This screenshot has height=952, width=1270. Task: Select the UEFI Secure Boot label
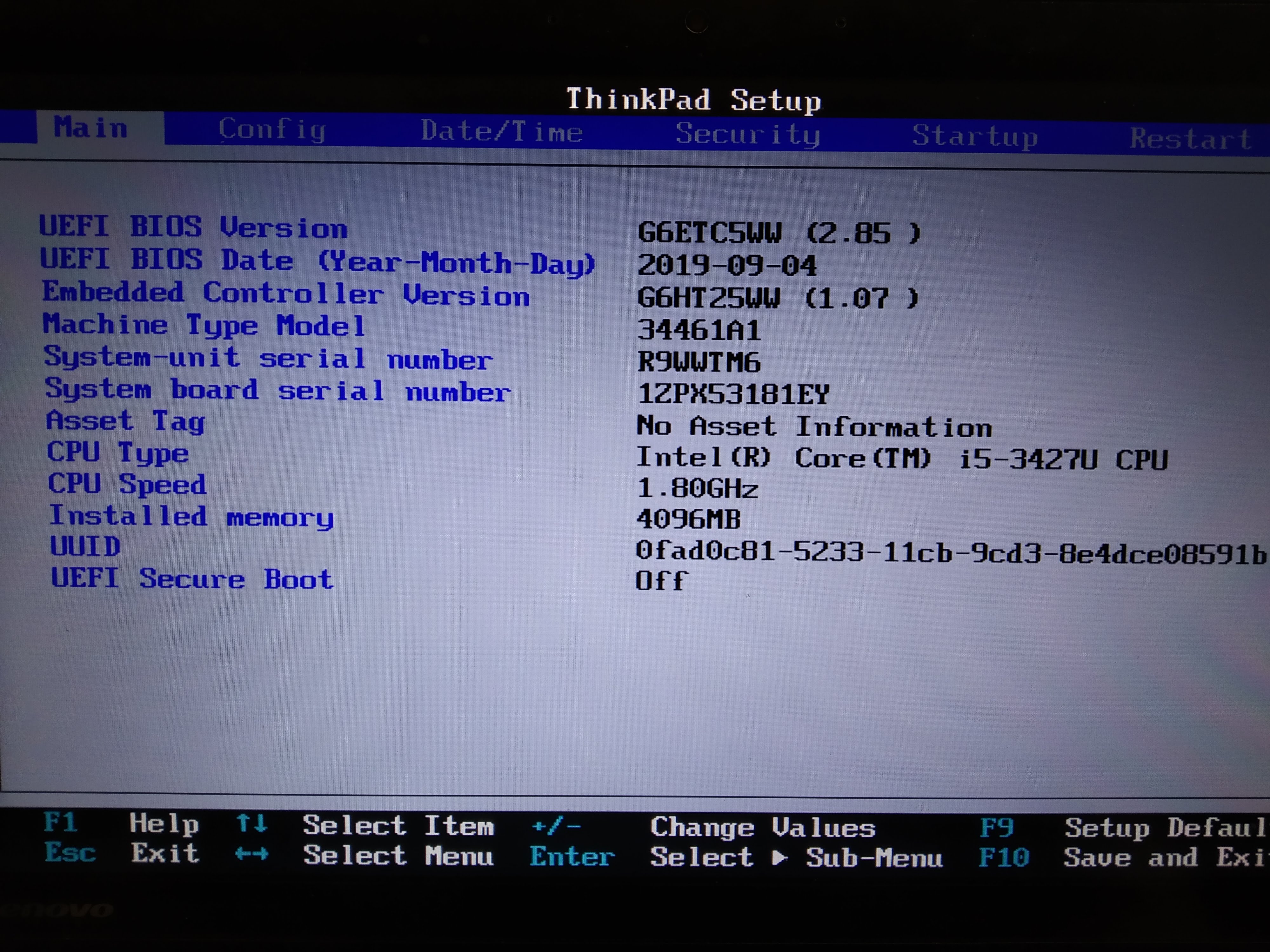(x=192, y=578)
